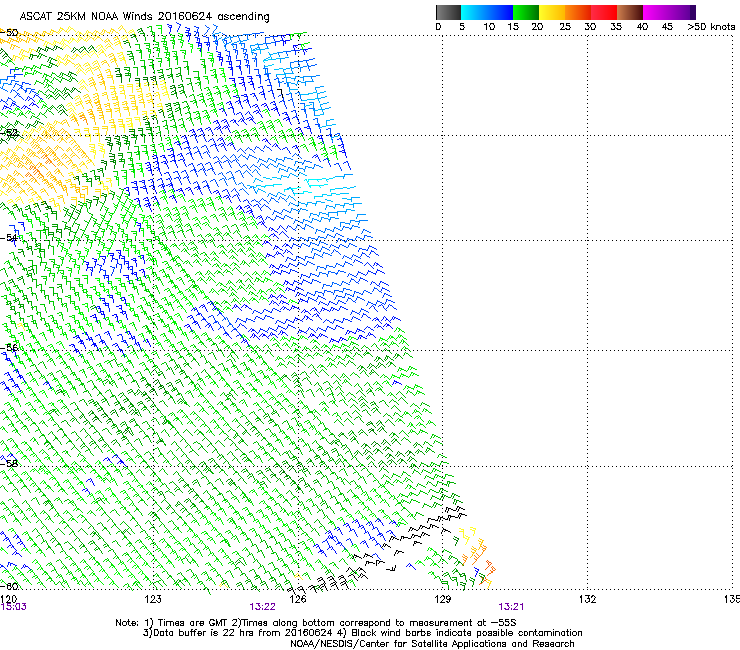Click the blue 10-15 knots legend segment
The width and height of the screenshot is (740, 650).
click(500, 12)
